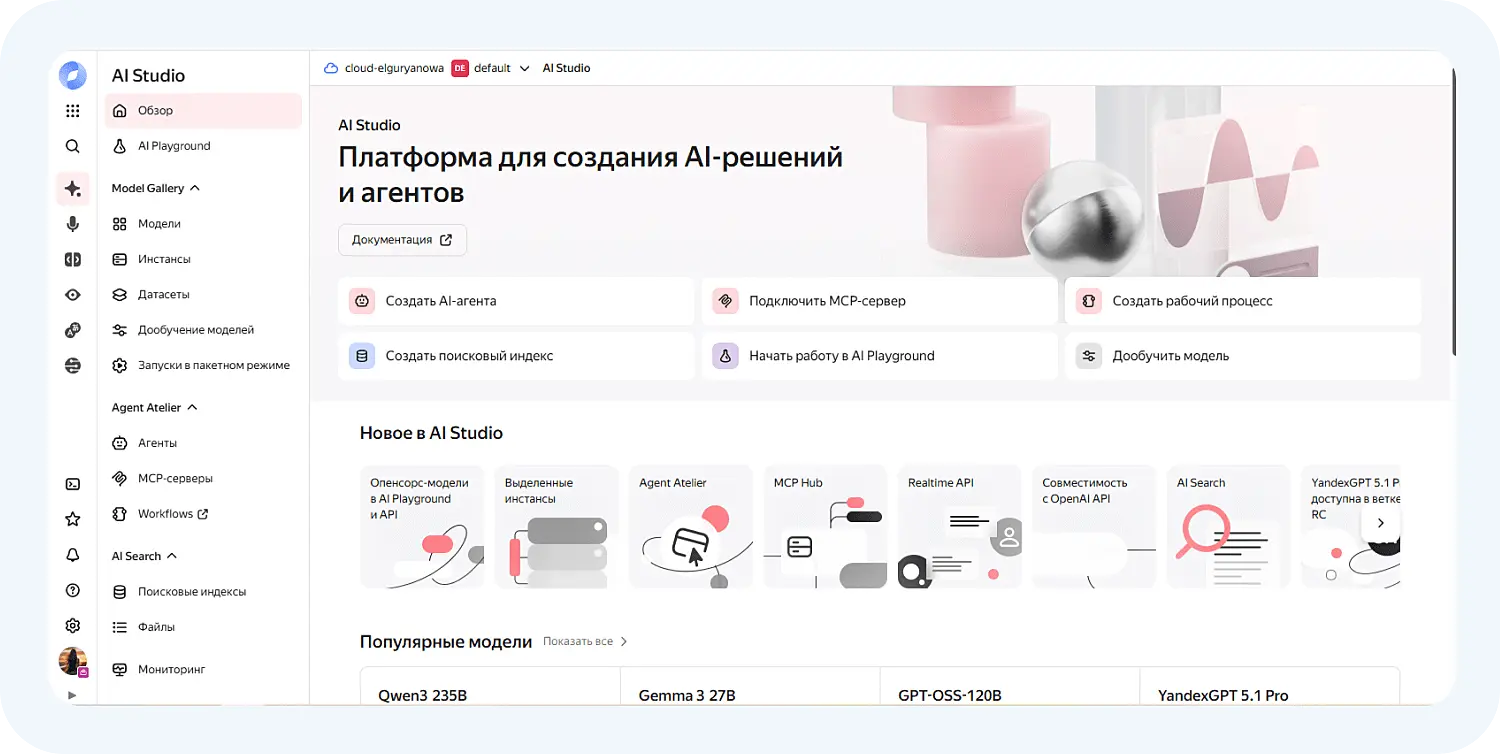Open the Документация button
The height and width of the screenshot is (754, 1500).
(x=402, y=240)
